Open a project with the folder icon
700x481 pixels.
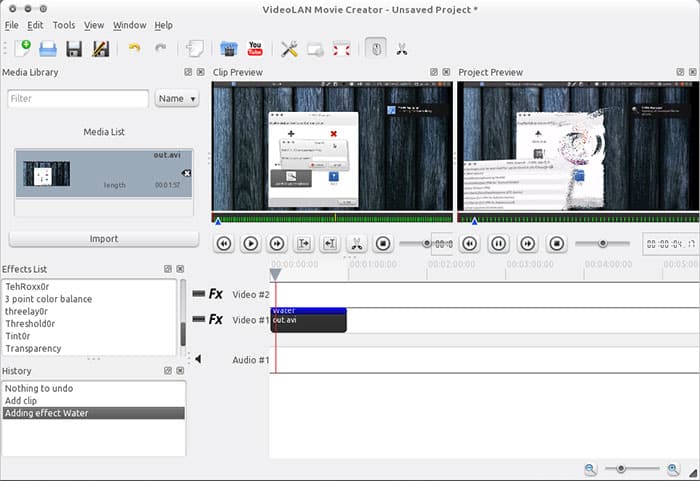48,49
